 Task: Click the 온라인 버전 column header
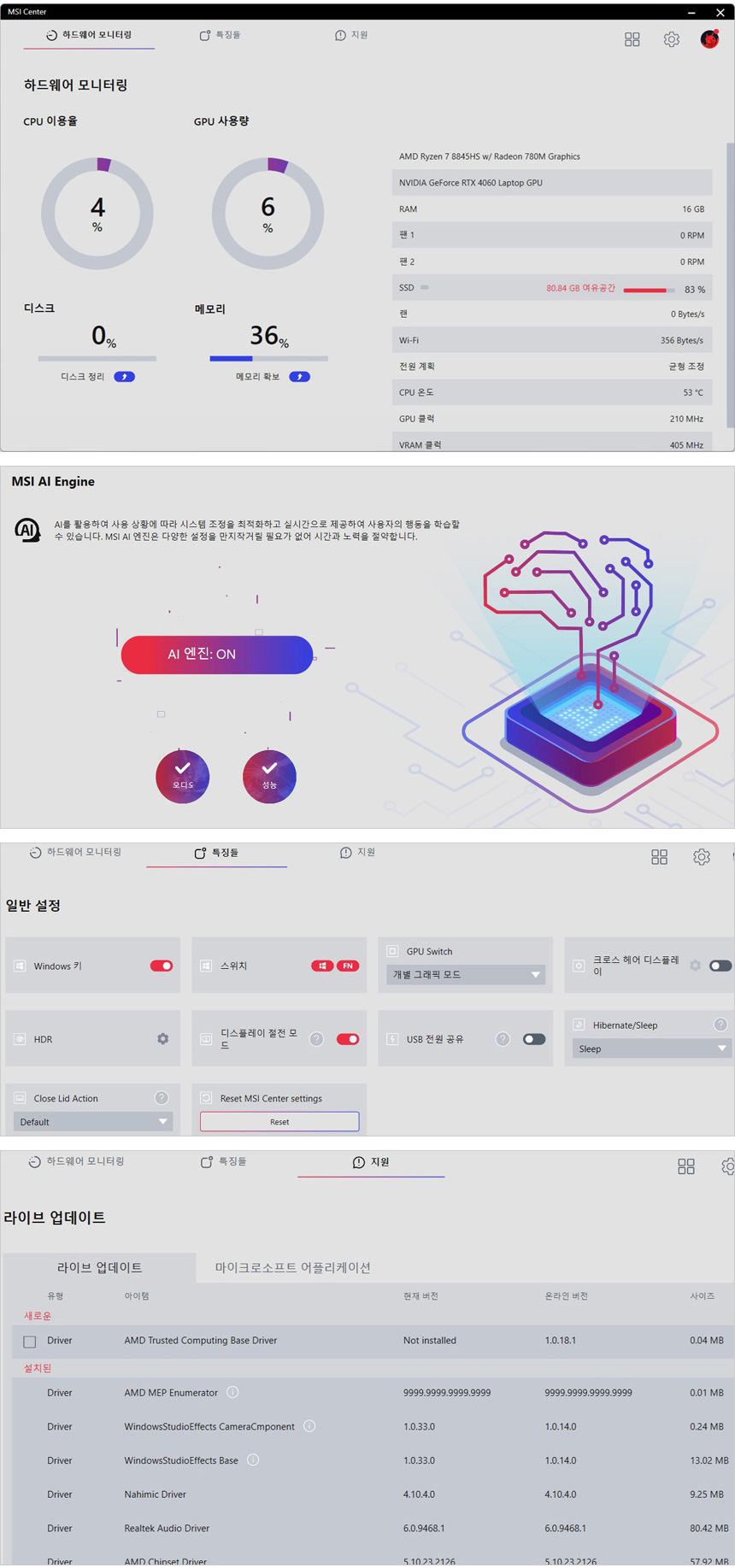[566, 1296]
